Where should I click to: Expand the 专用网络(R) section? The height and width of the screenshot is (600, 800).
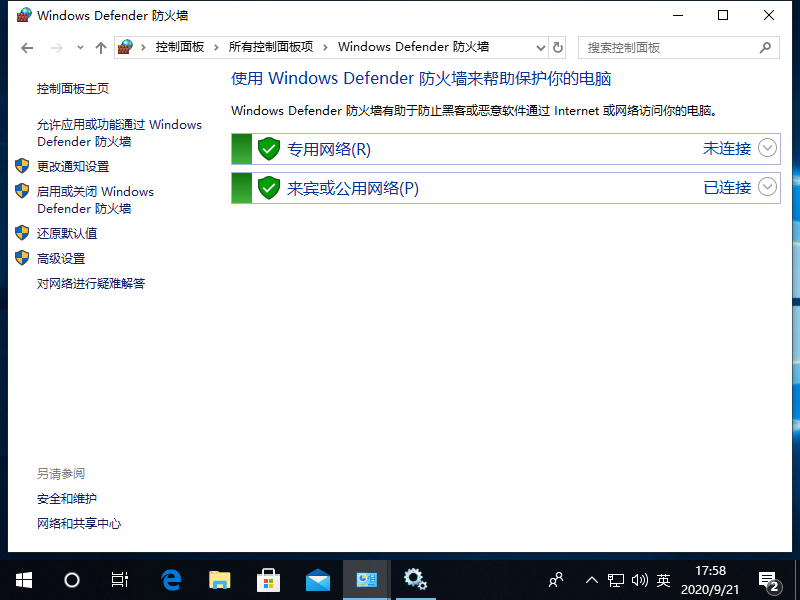tap(767, 149)
